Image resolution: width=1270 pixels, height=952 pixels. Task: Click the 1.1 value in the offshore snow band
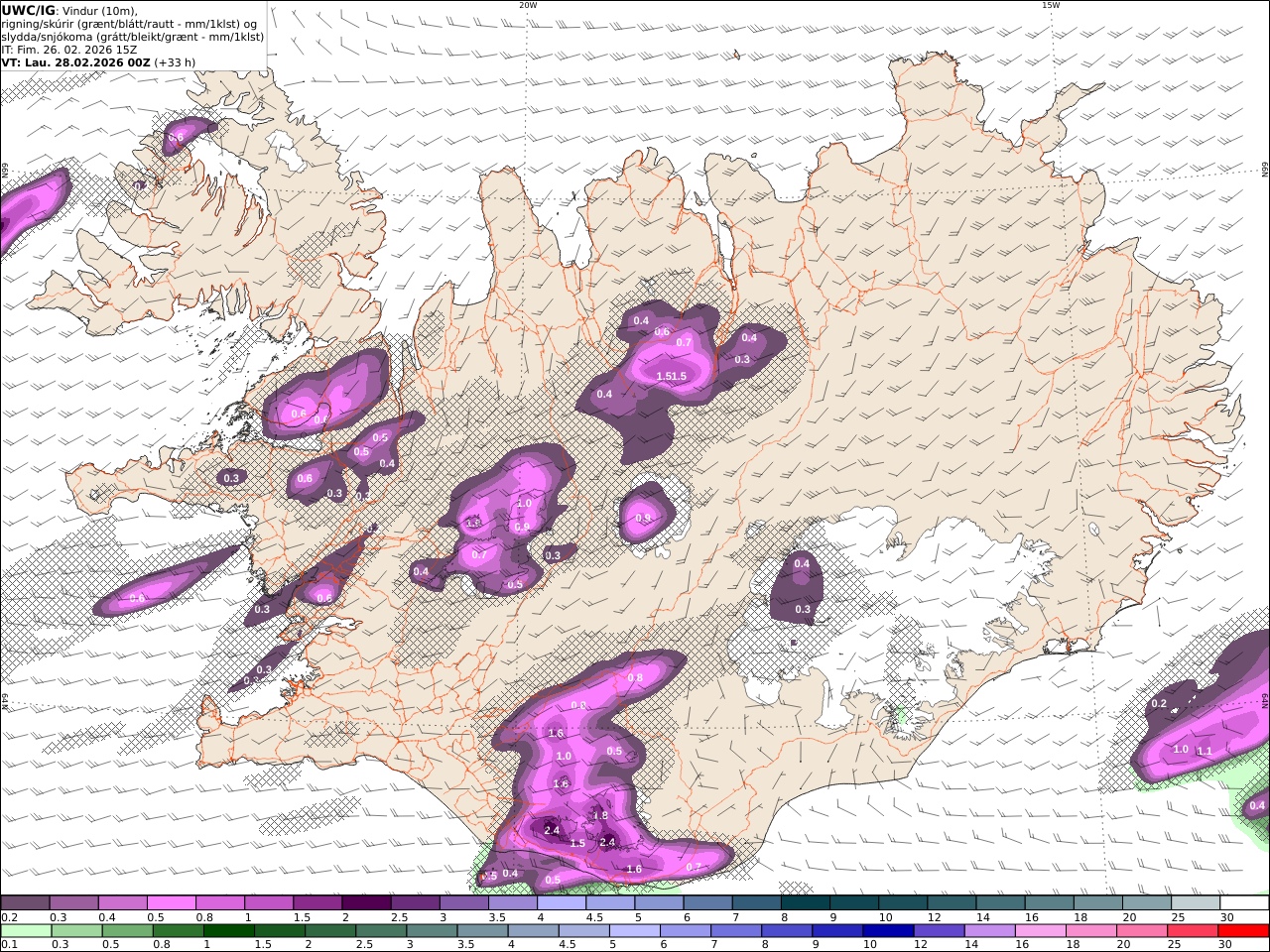click(1205, 751)
